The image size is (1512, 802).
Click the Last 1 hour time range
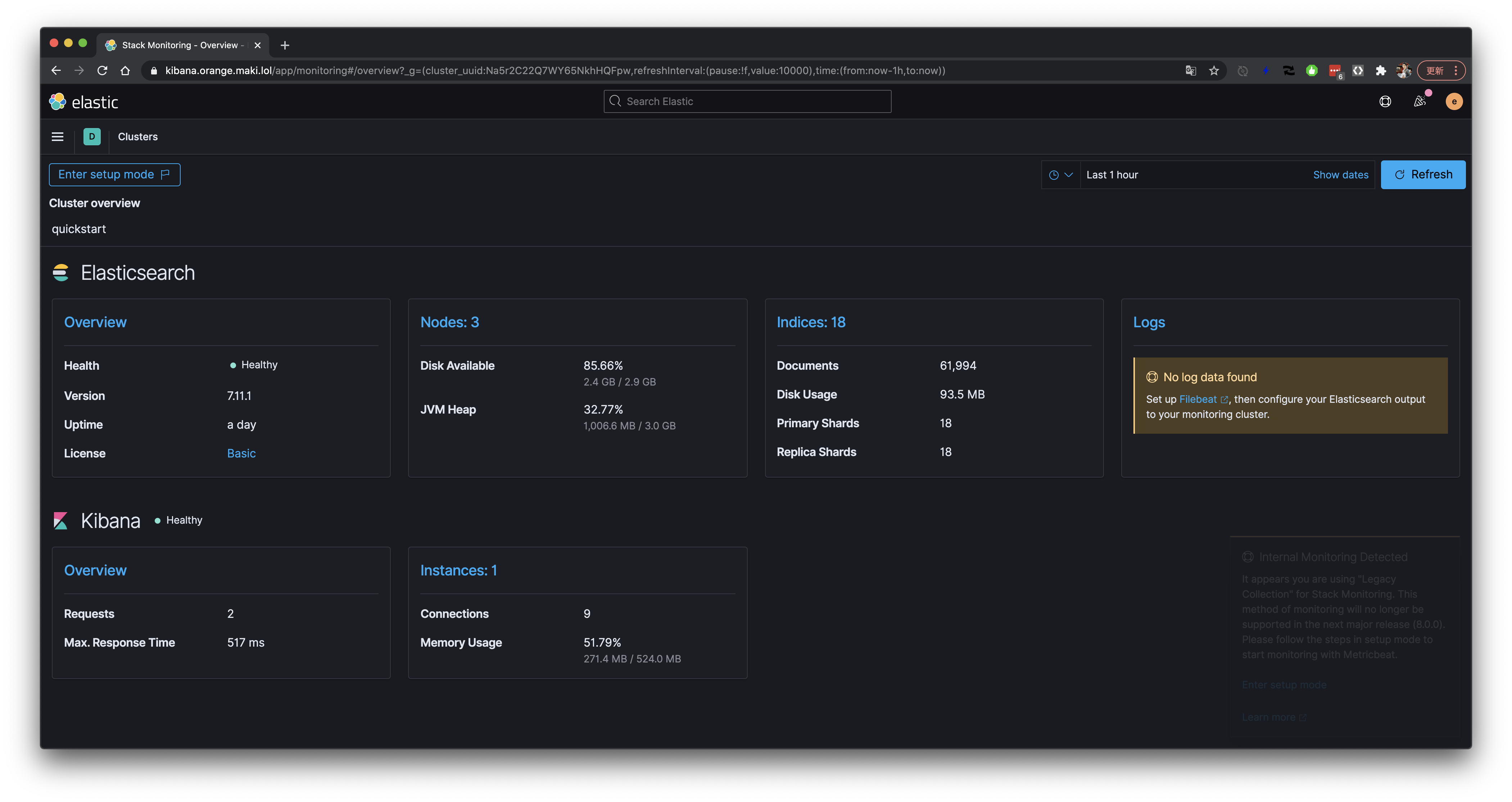point(1112,175)
